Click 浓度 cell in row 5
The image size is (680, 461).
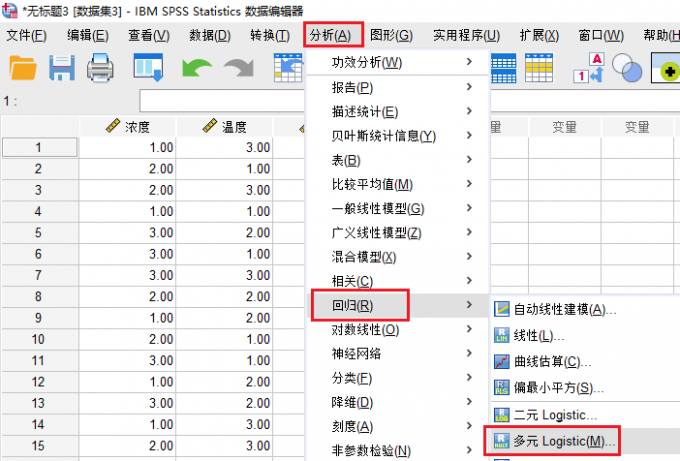tap(128, 233)
